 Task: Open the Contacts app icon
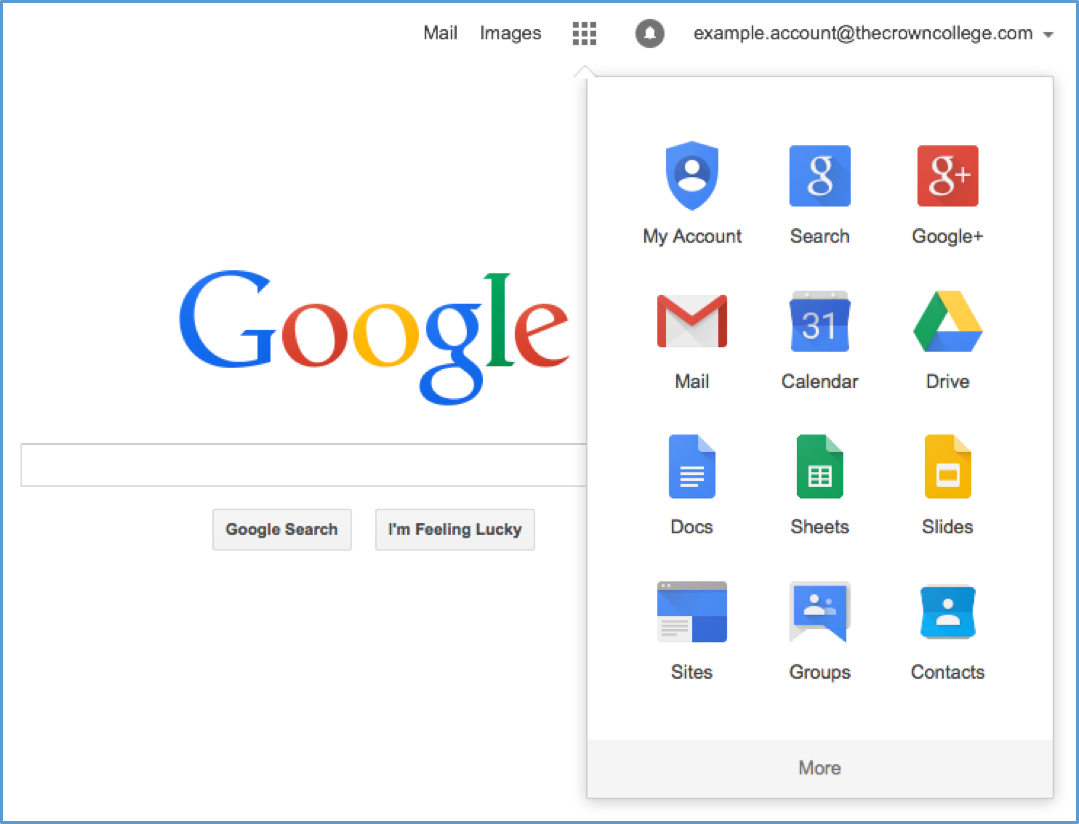tap(948, 612)
